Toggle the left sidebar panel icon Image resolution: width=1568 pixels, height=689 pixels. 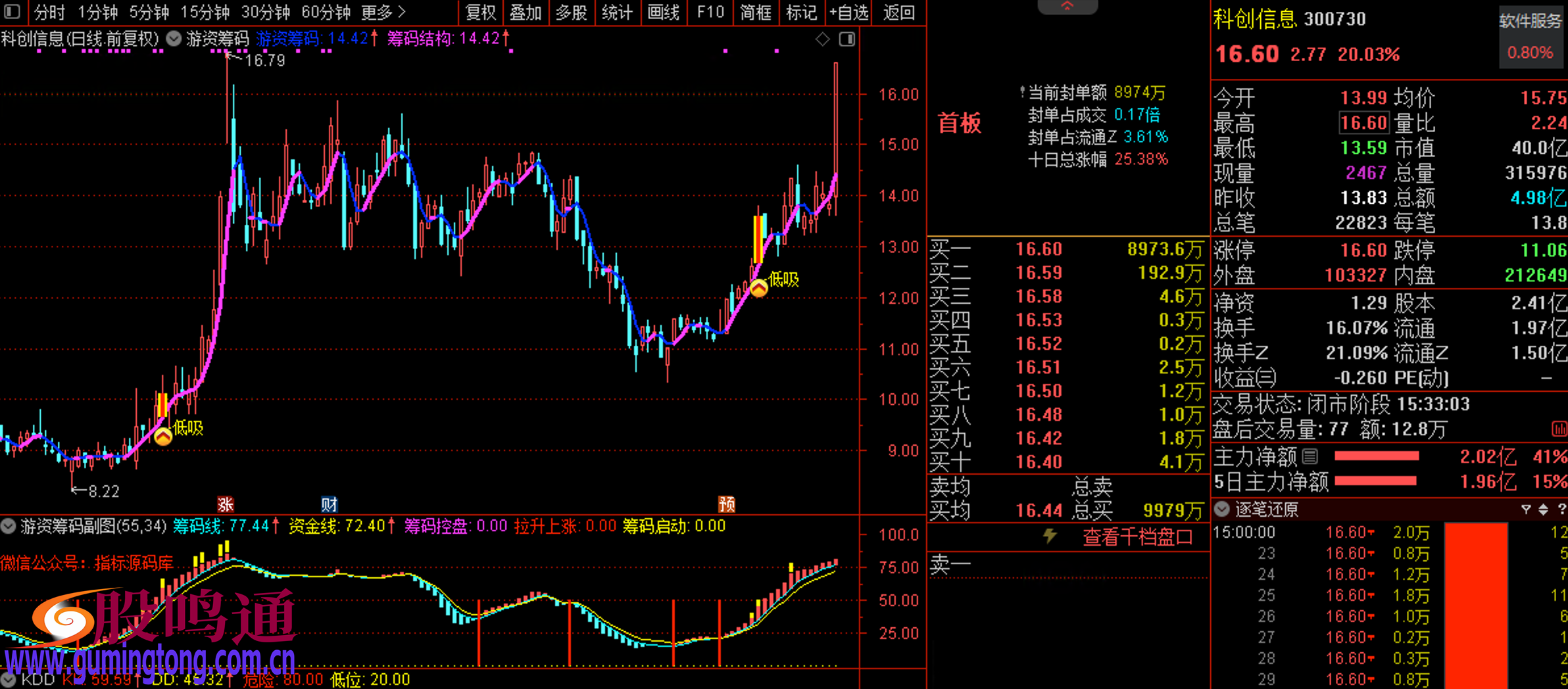click(x=12, y=12)
